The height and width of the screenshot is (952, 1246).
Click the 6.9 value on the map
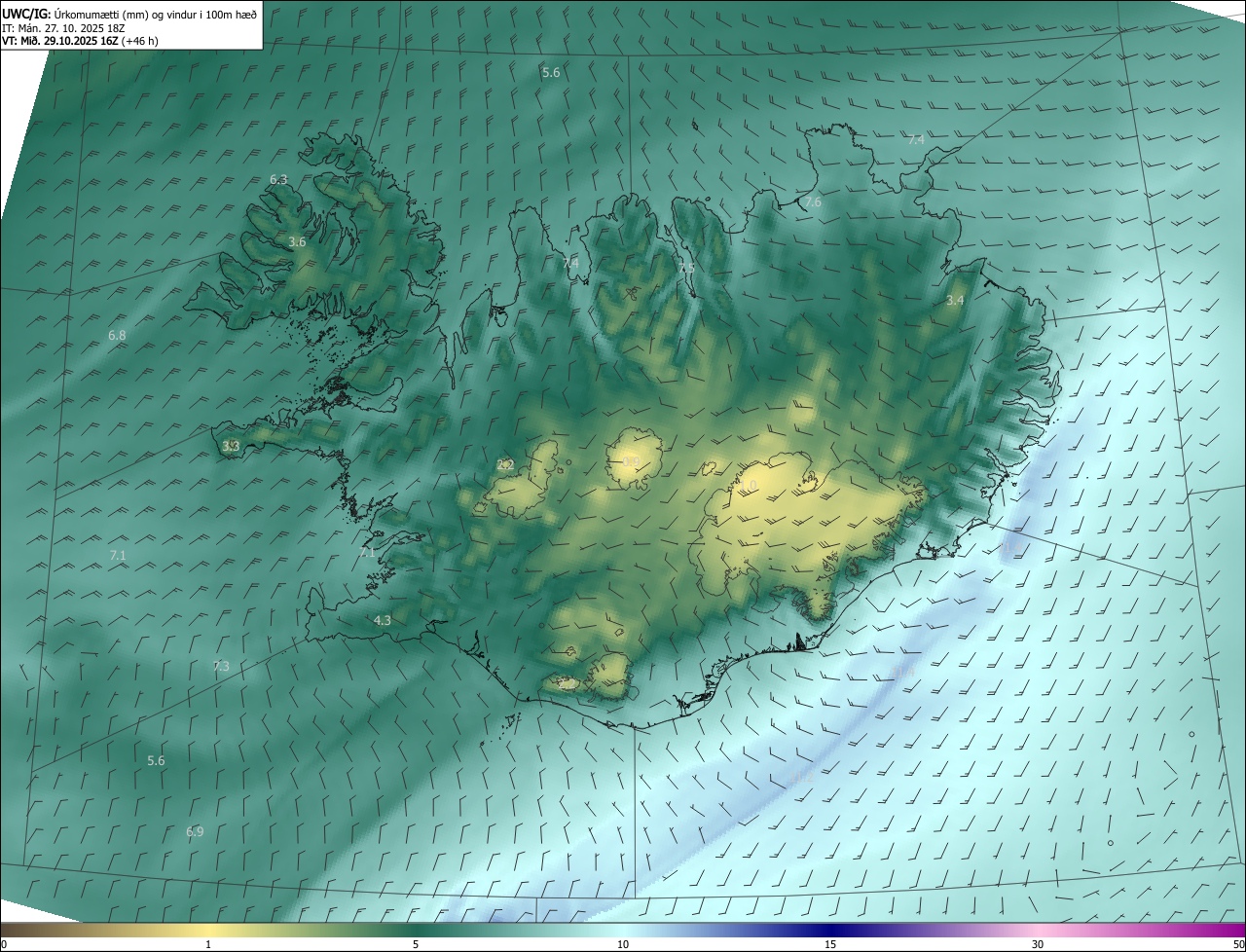tap(195, 831)
